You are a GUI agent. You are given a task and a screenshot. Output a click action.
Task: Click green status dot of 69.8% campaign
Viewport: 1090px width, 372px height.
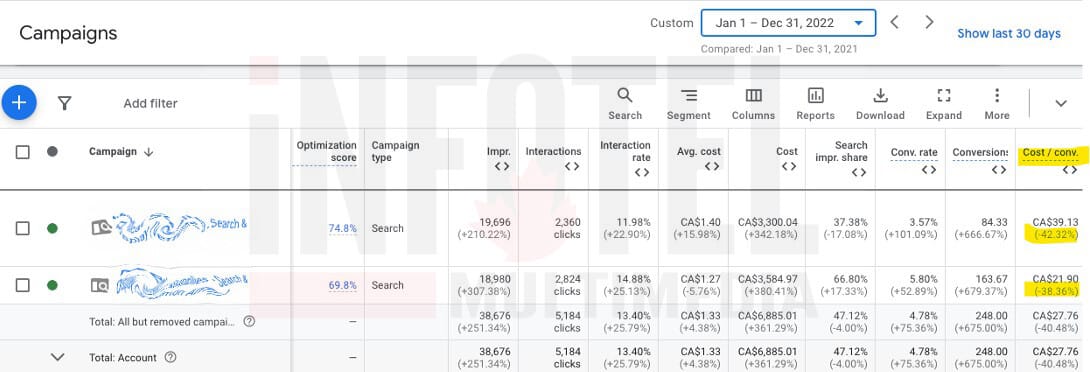[52, 285]
